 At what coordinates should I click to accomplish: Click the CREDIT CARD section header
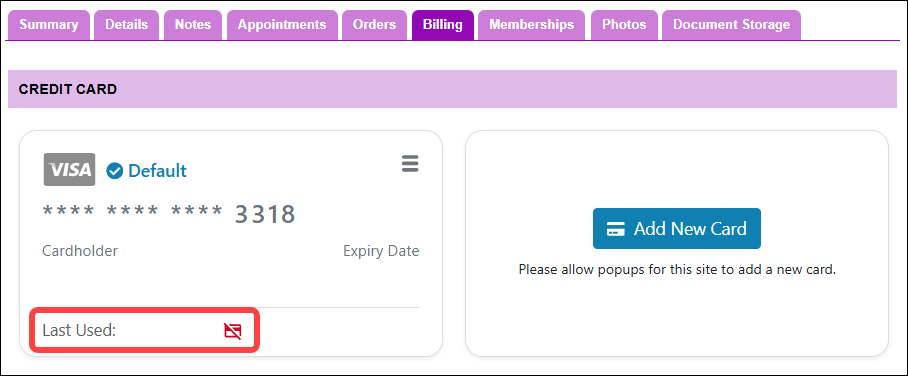pos(68,89)
